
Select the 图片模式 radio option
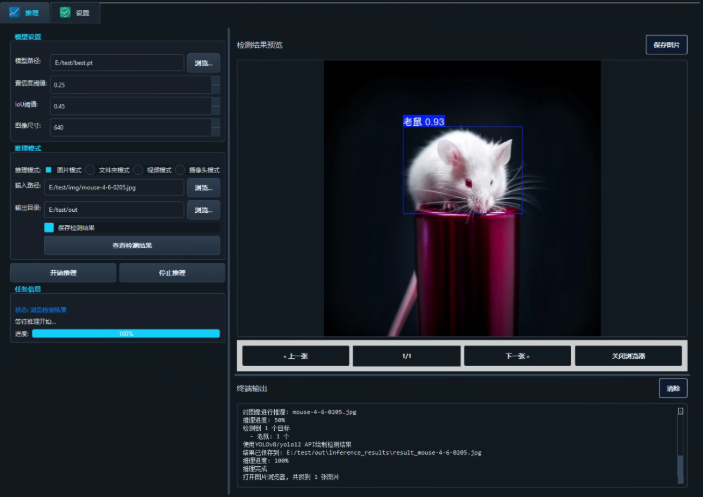click(x=48, y=170)
